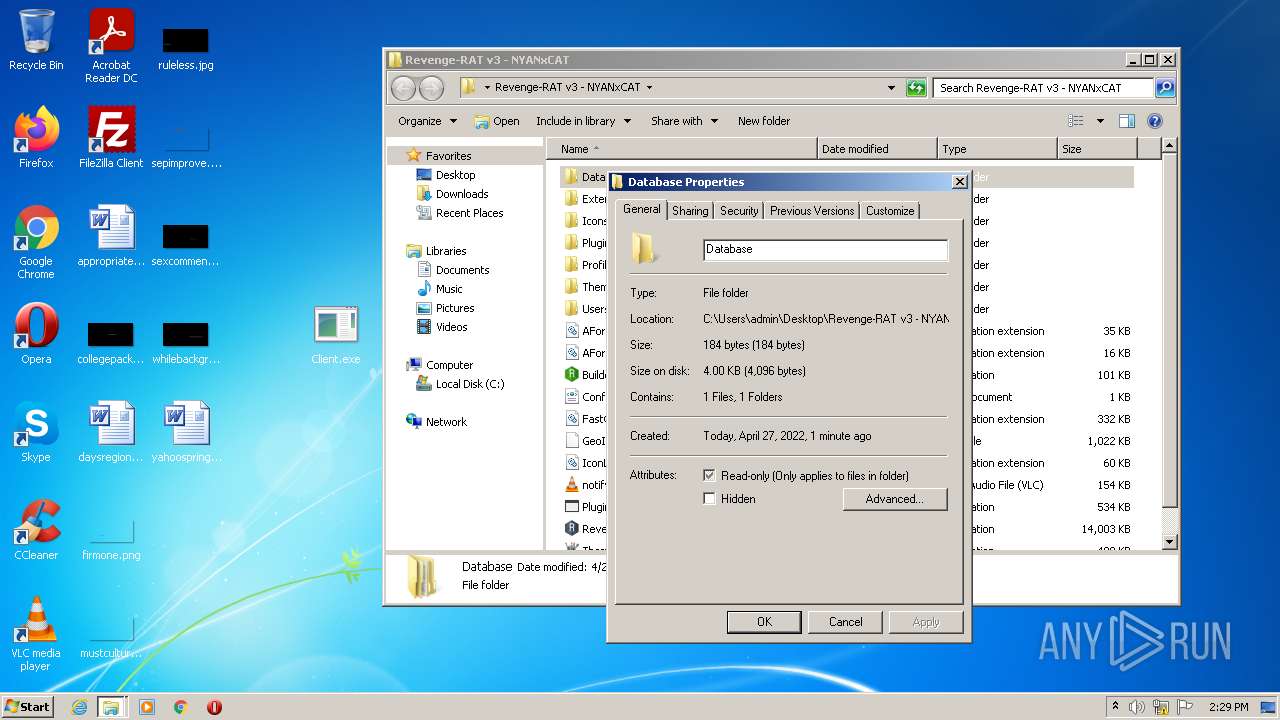Switch to the Security tab
This screenshot has height=720, width=1280.
[739, 211]
